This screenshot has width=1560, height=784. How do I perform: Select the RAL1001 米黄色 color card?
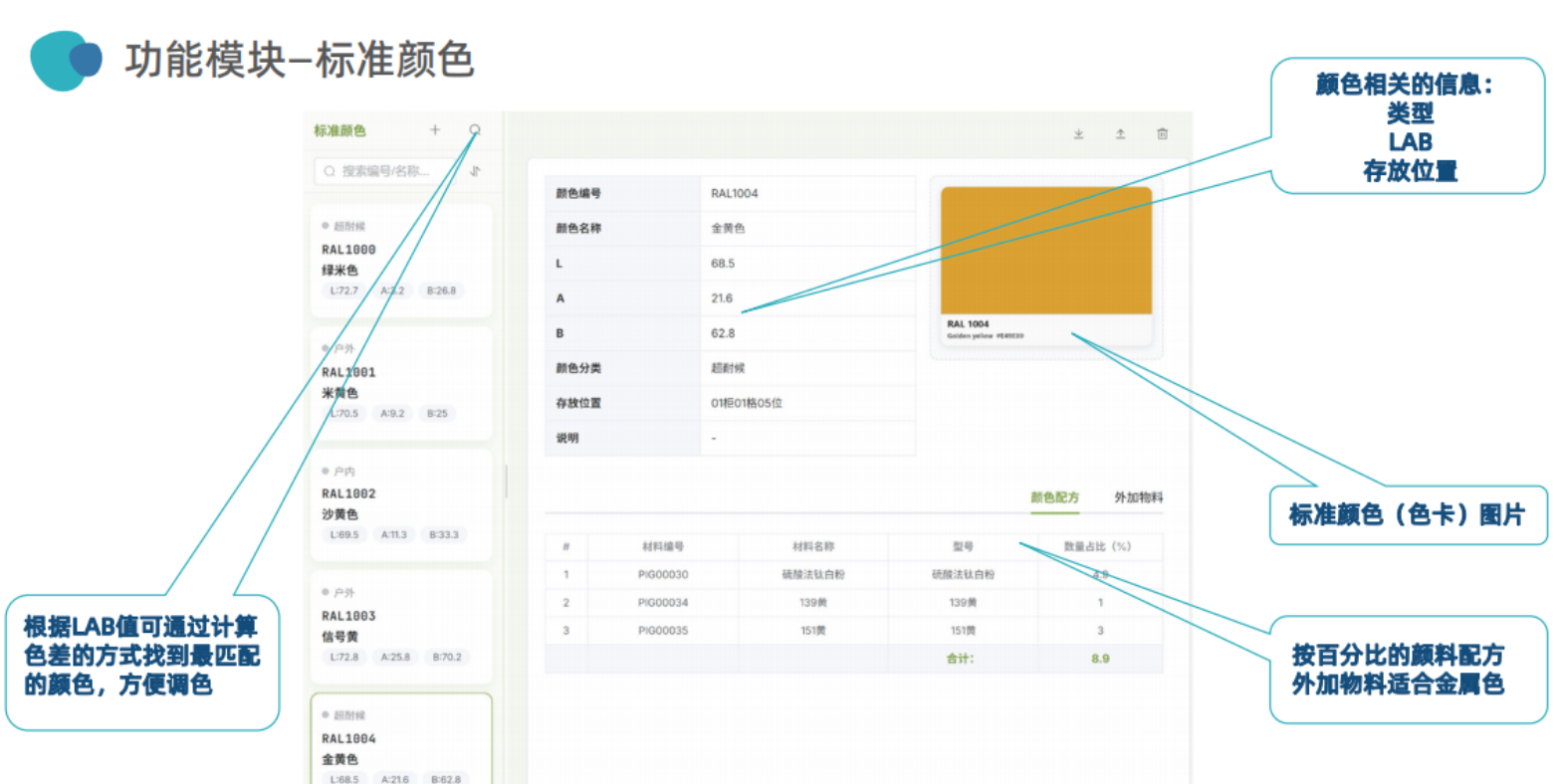[x=401, y=383]
